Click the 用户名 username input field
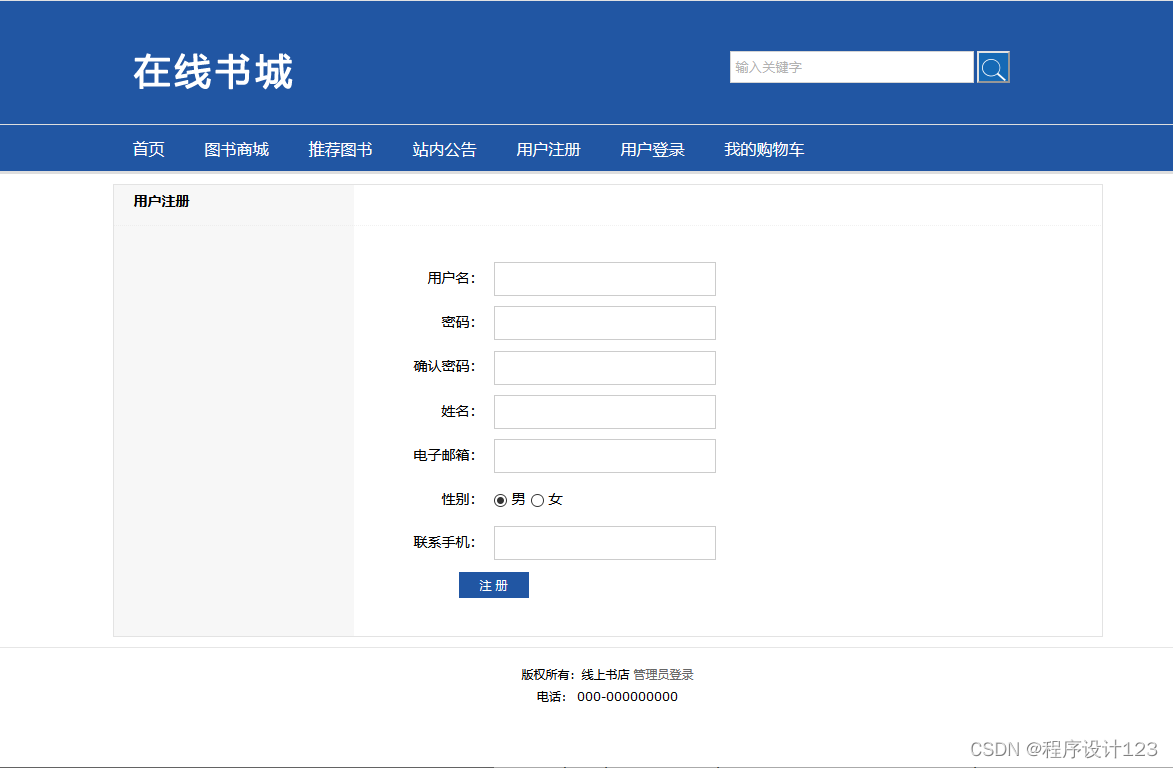The width and height of the screenshot is (1173, 768). pyautogui.click(x=604, y=279)
